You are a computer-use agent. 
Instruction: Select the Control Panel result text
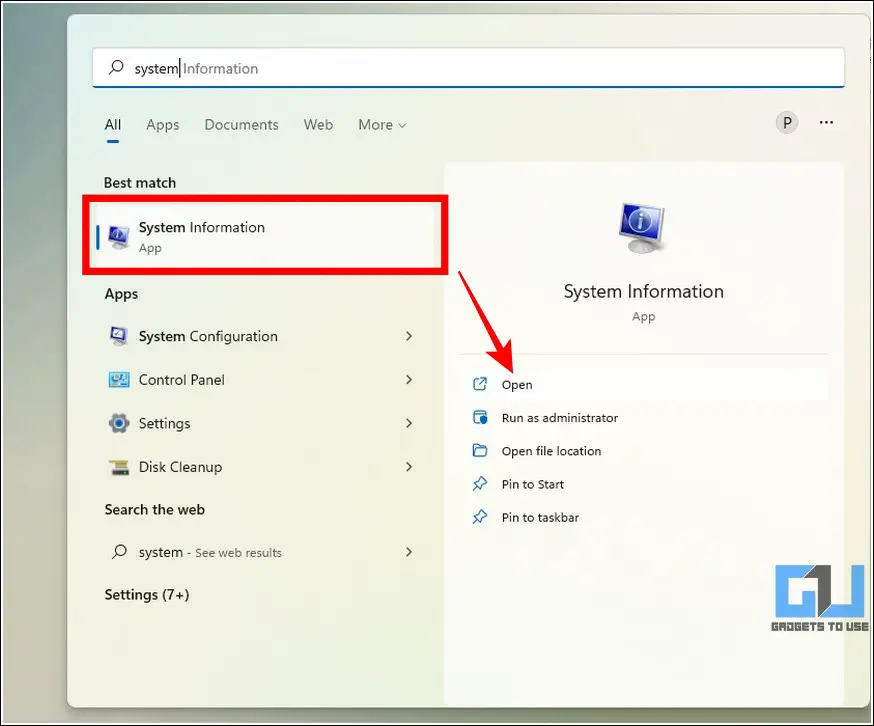pyautogui.click(x=182, y=380)
